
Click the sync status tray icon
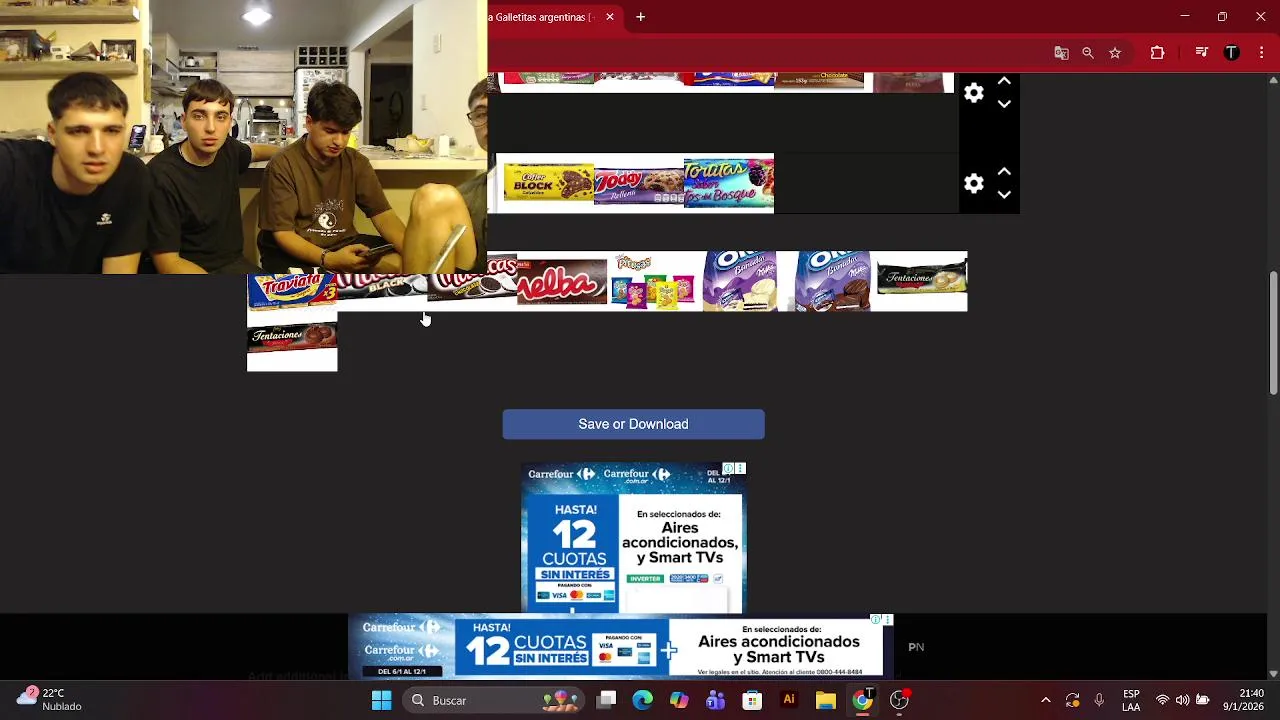pyautogui.click(x=1073, y=701)
